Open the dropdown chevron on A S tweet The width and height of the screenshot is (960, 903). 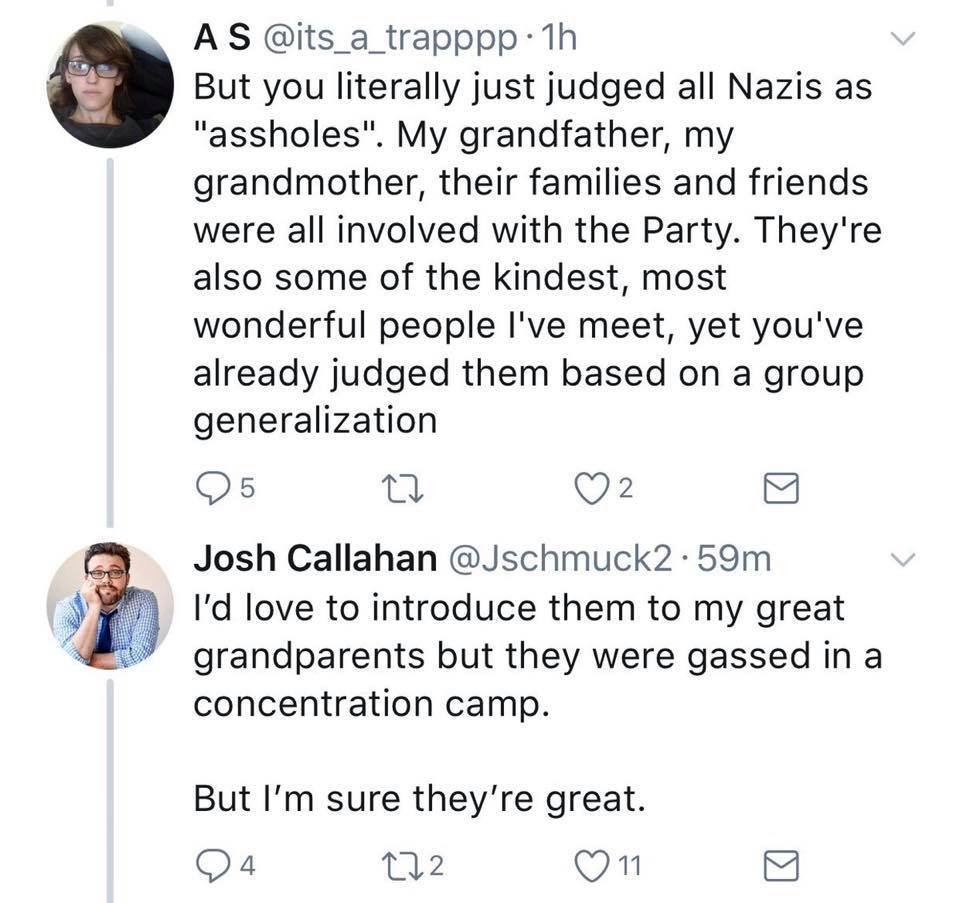pyautogui.click(x=904, y=40)
